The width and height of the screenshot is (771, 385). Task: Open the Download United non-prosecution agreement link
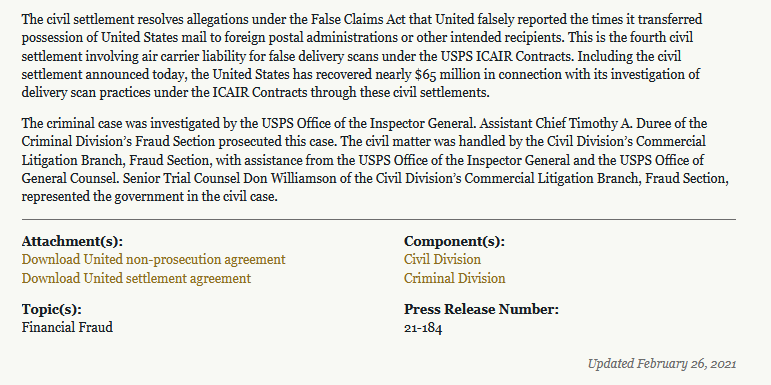click(153, 259)
